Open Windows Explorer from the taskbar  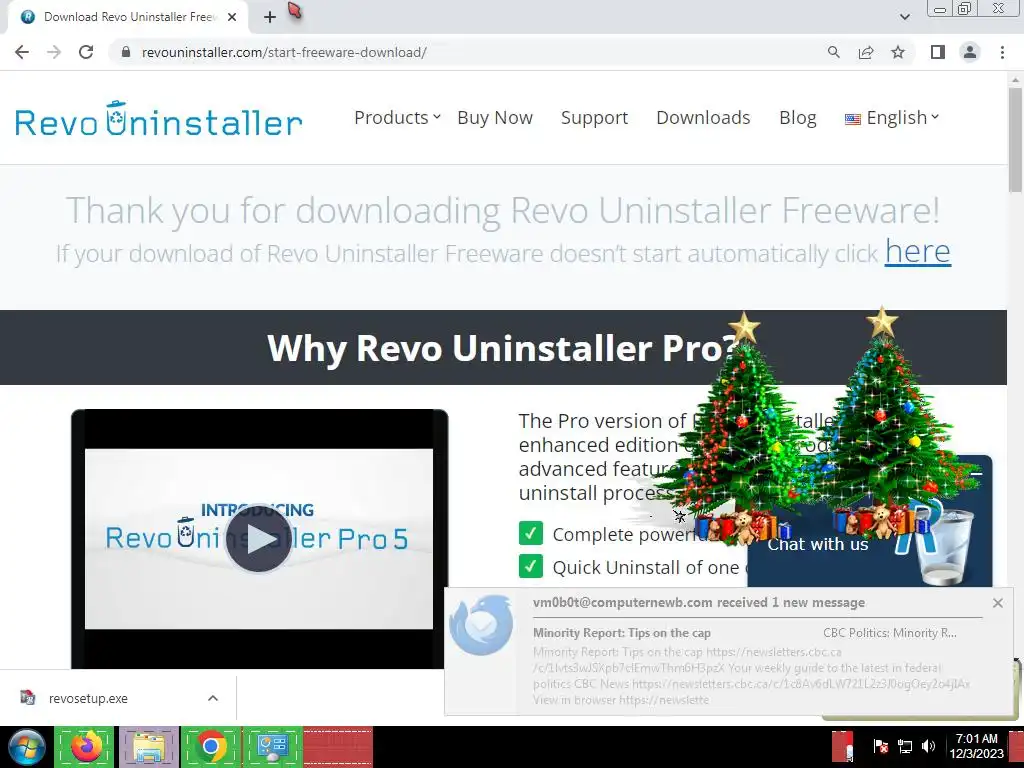click(x=148, y=746)
